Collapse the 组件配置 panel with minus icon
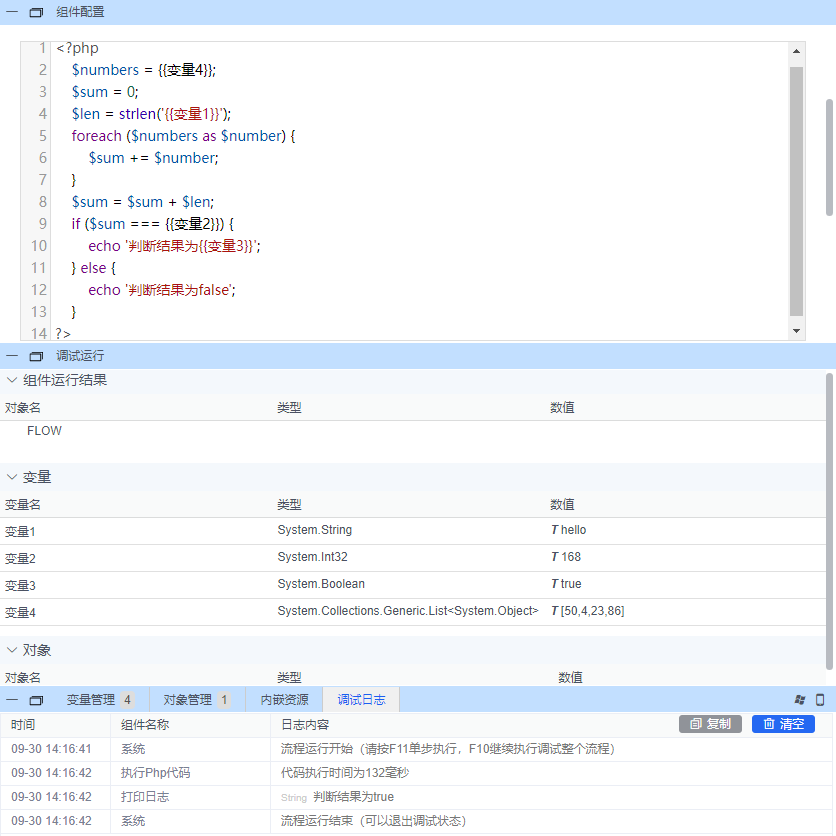The image size is (836, 836). click(x=13, y=13)
